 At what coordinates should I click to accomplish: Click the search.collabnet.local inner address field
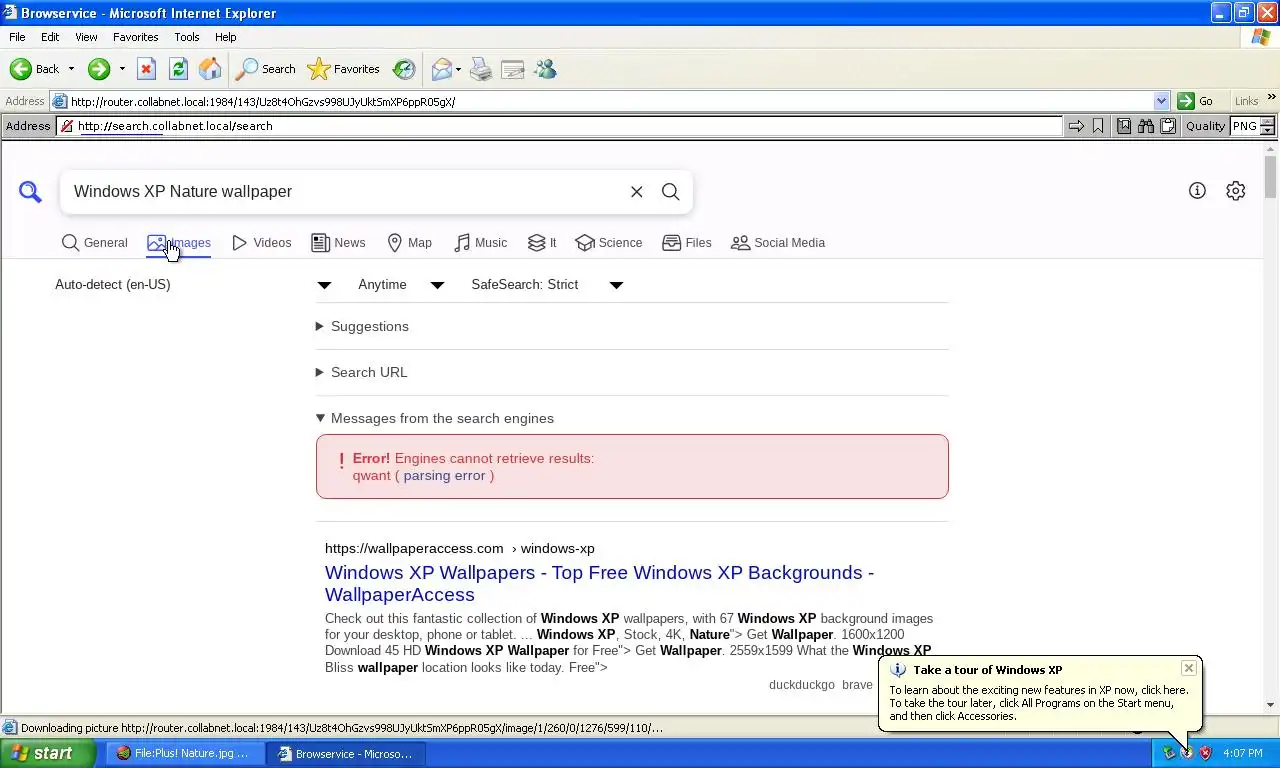tap(560, 126)
